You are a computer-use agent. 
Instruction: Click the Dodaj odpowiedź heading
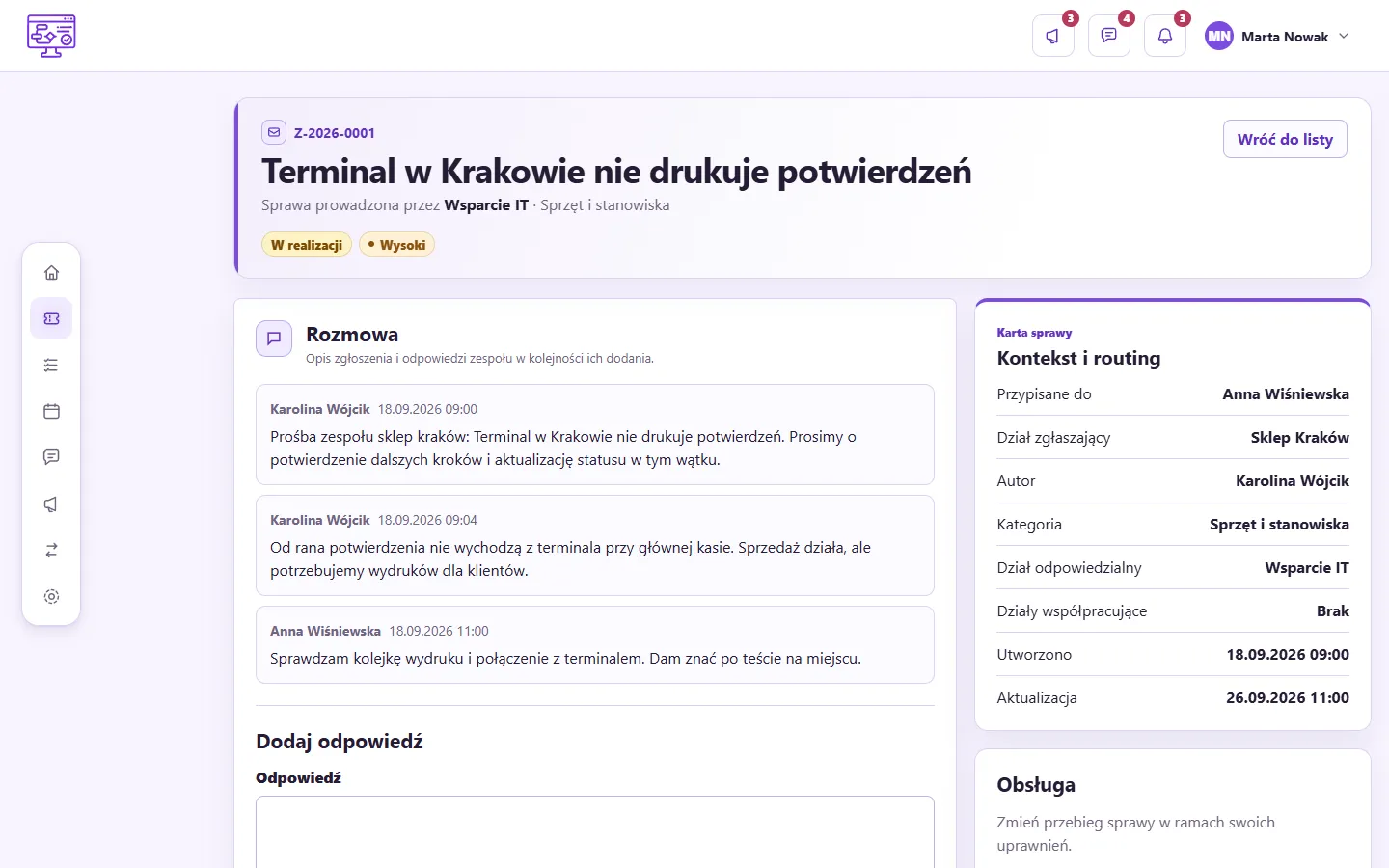[x=340, y=741]
